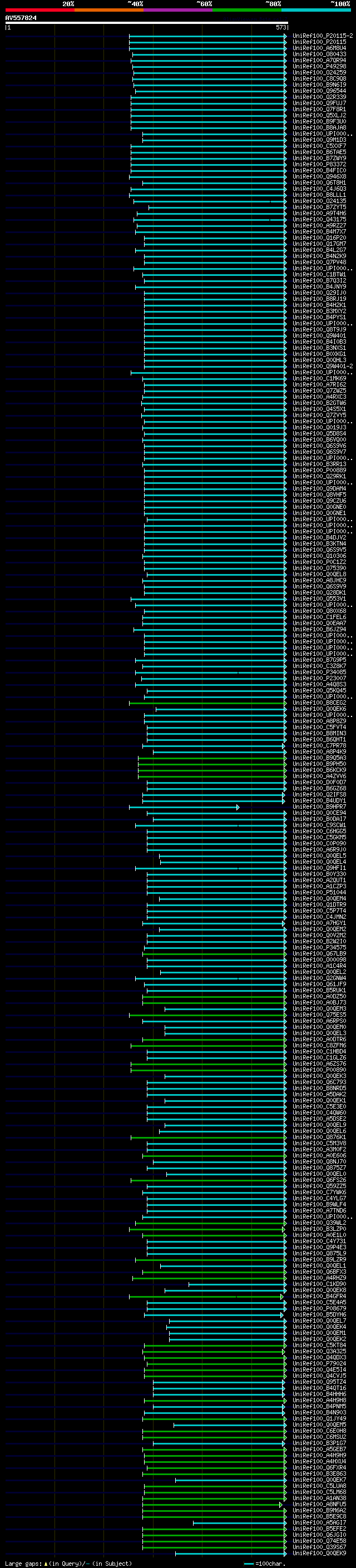Select the UniRef100_Q1DTR9 label
The width and height of the screenshot is (356, 1568).
pyautogui.click(x=319, y=904)
